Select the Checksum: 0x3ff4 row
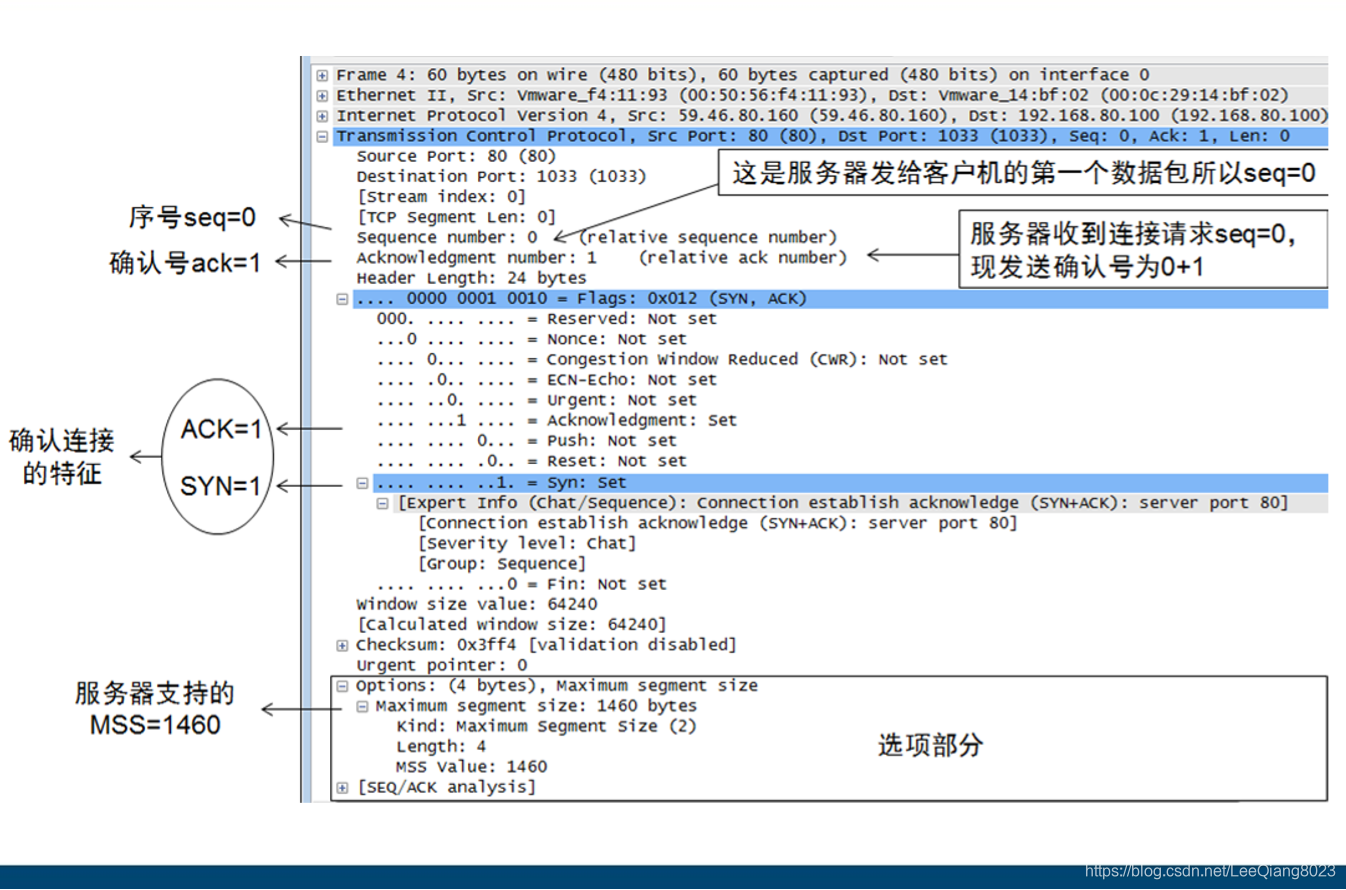The height and width of the screenshot is (890, 1346). click(546, 646)
